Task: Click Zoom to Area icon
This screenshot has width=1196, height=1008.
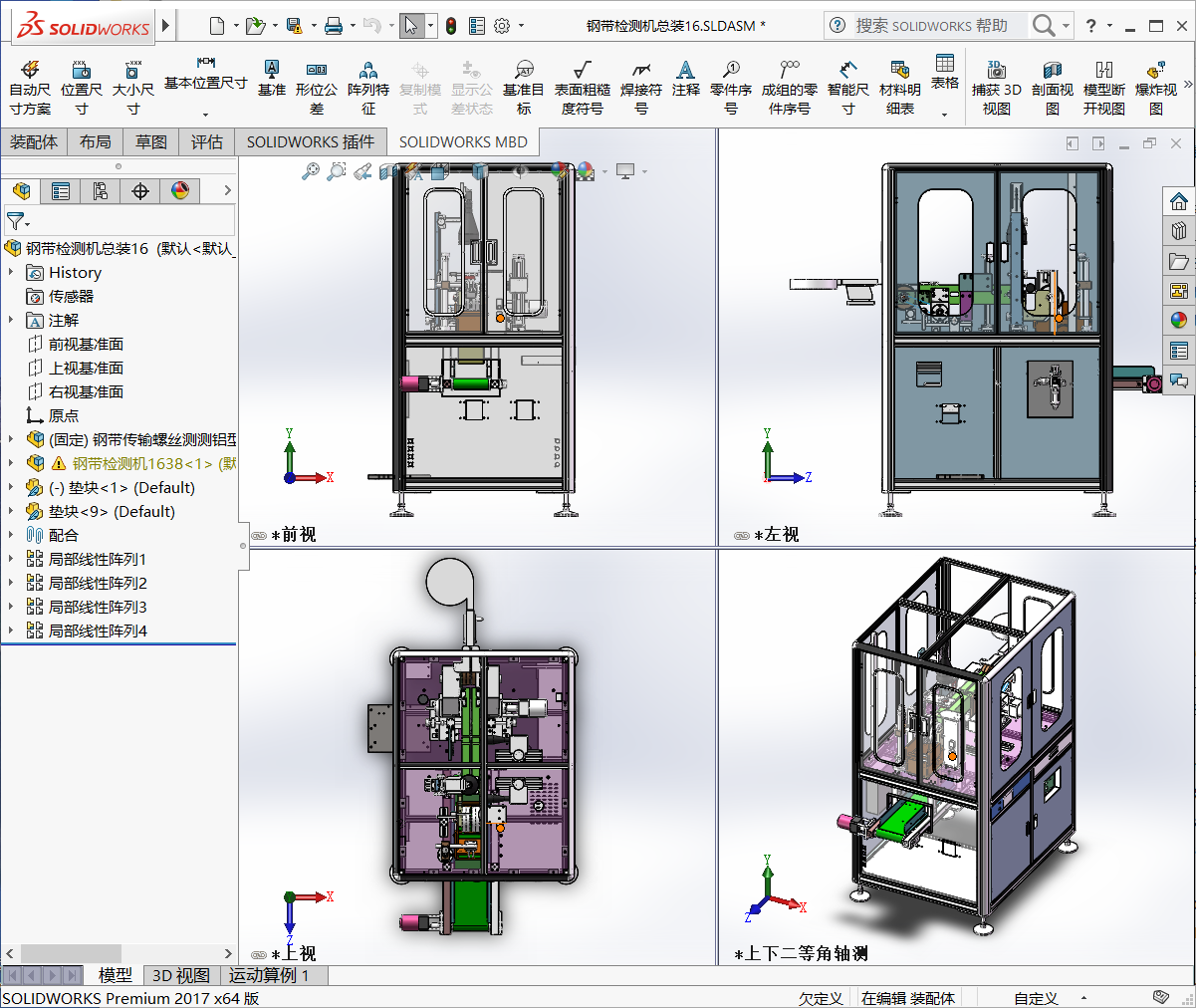Action: point(337,171)
